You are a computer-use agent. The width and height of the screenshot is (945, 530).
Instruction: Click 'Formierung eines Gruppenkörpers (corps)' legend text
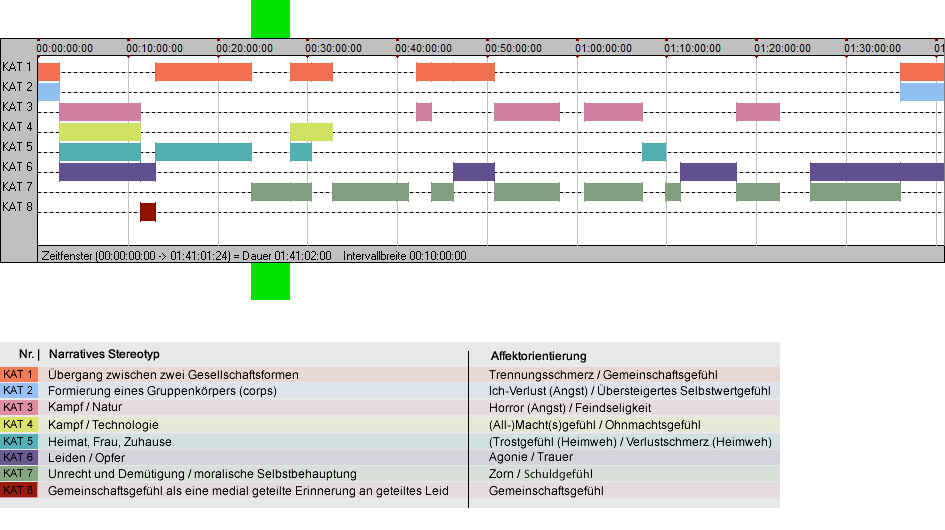tap(162, 391)
